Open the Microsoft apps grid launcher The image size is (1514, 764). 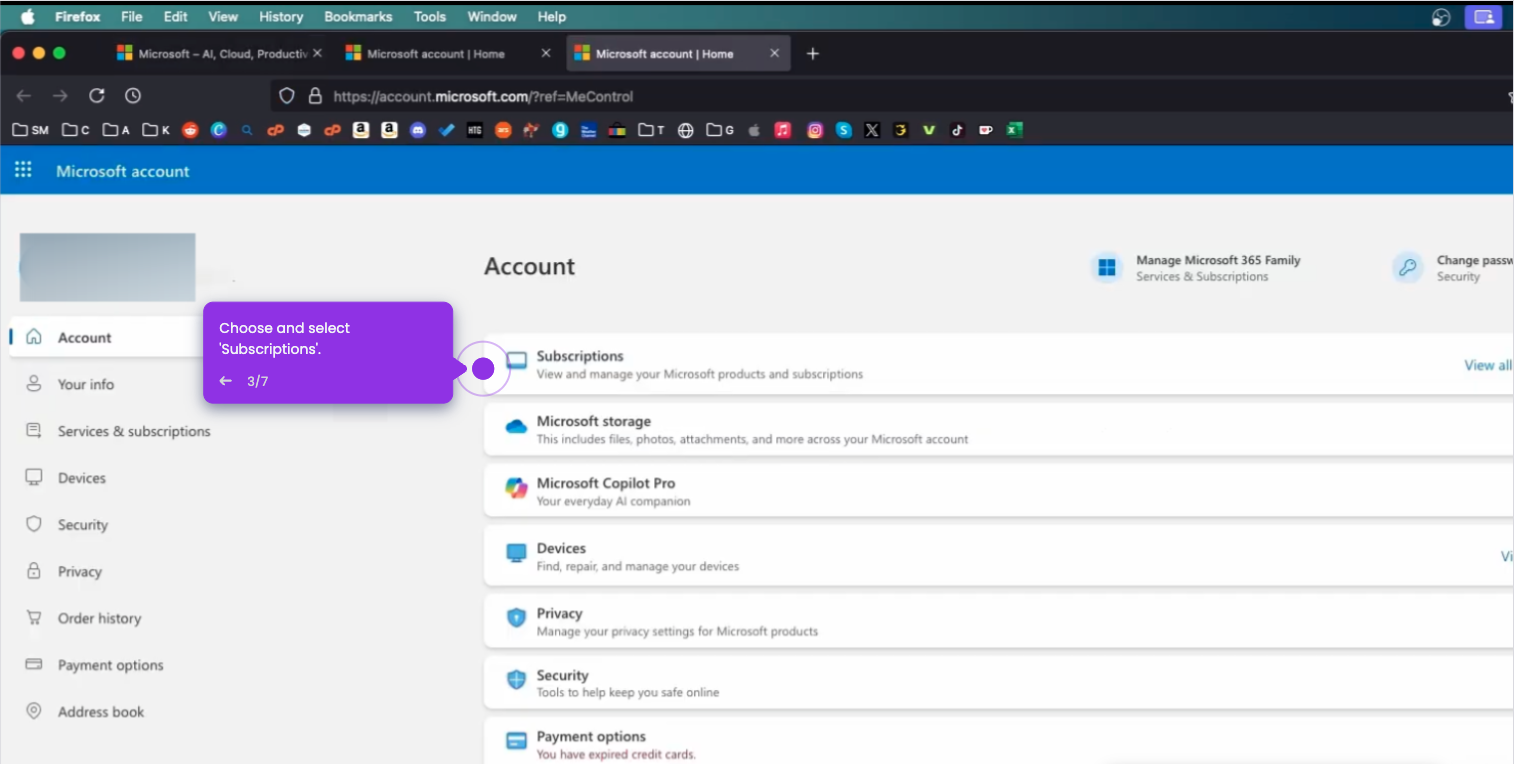tap(23, 171)
